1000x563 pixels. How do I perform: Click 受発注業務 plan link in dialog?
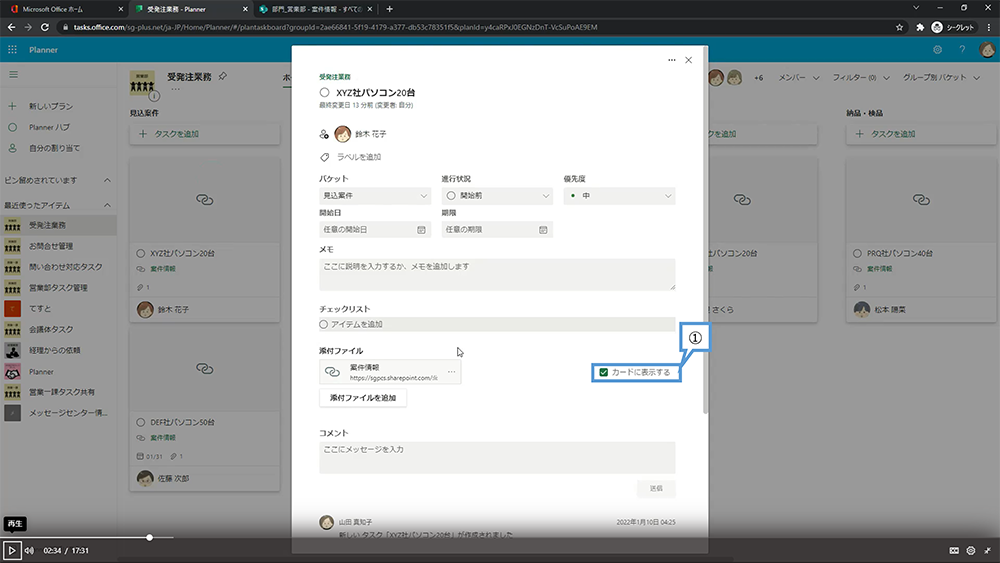coord(335,77)
